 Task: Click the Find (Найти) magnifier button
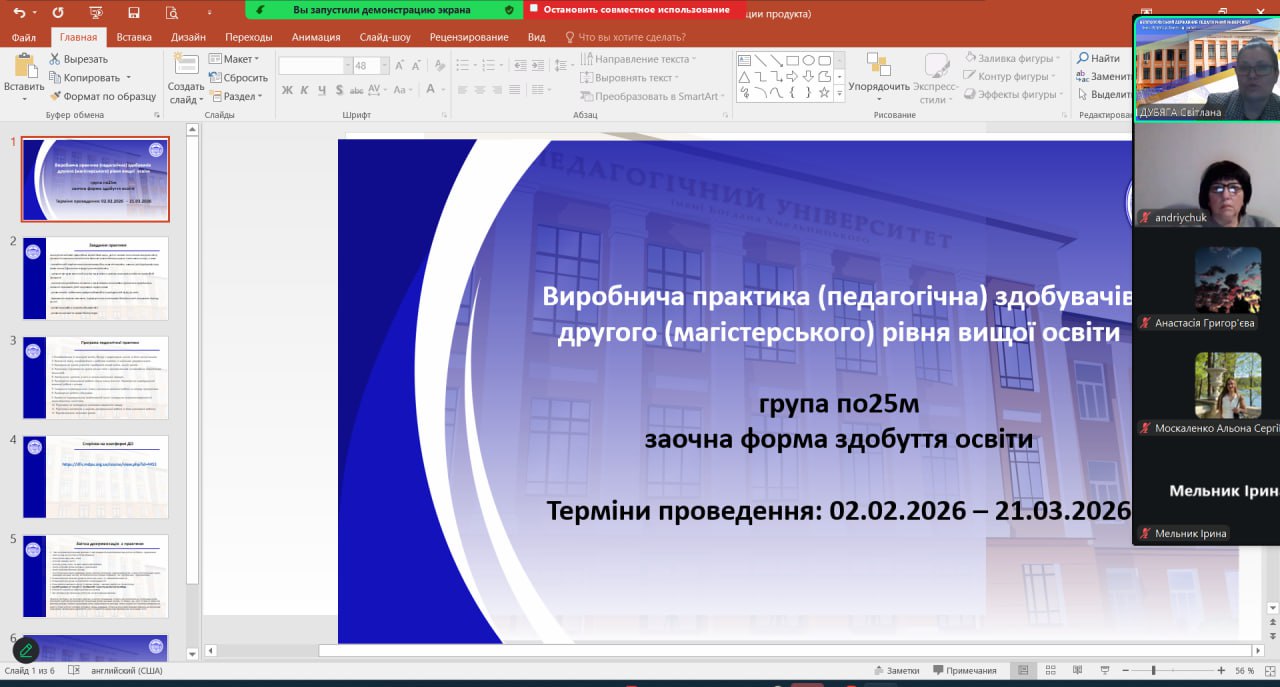point(1098,58)
